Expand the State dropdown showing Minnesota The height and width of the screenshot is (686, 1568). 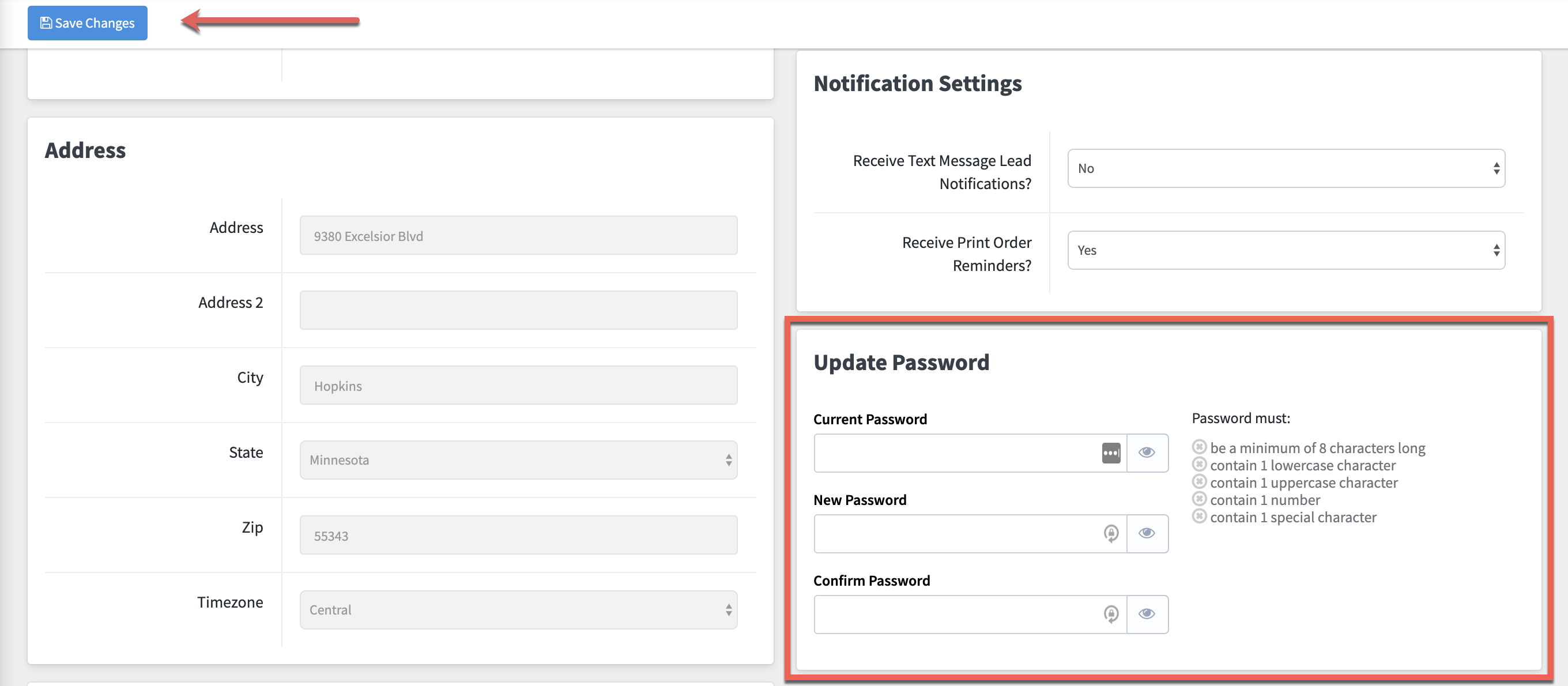[x=518, y=460]
